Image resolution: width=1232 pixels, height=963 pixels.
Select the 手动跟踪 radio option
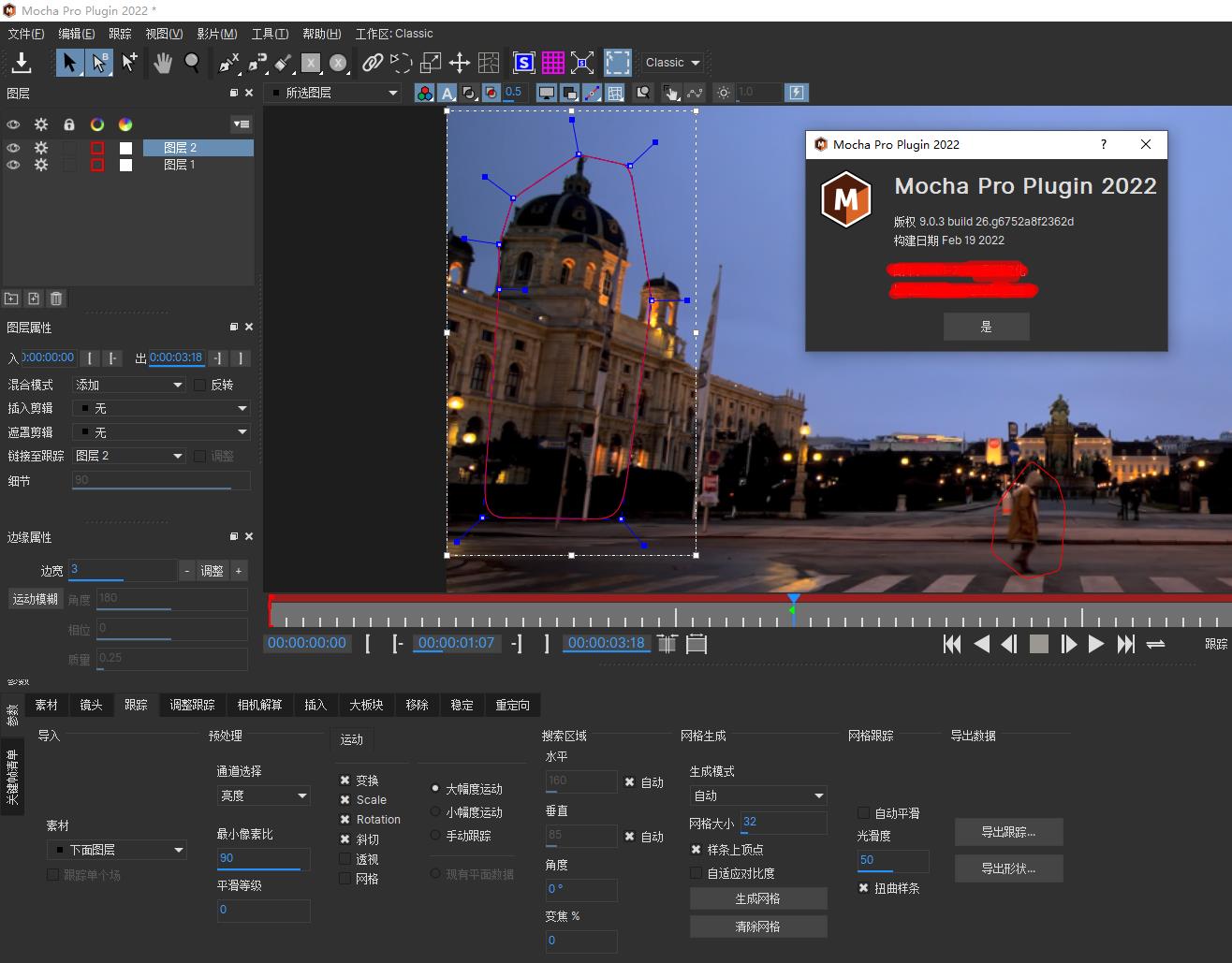(x=435, y=835)
